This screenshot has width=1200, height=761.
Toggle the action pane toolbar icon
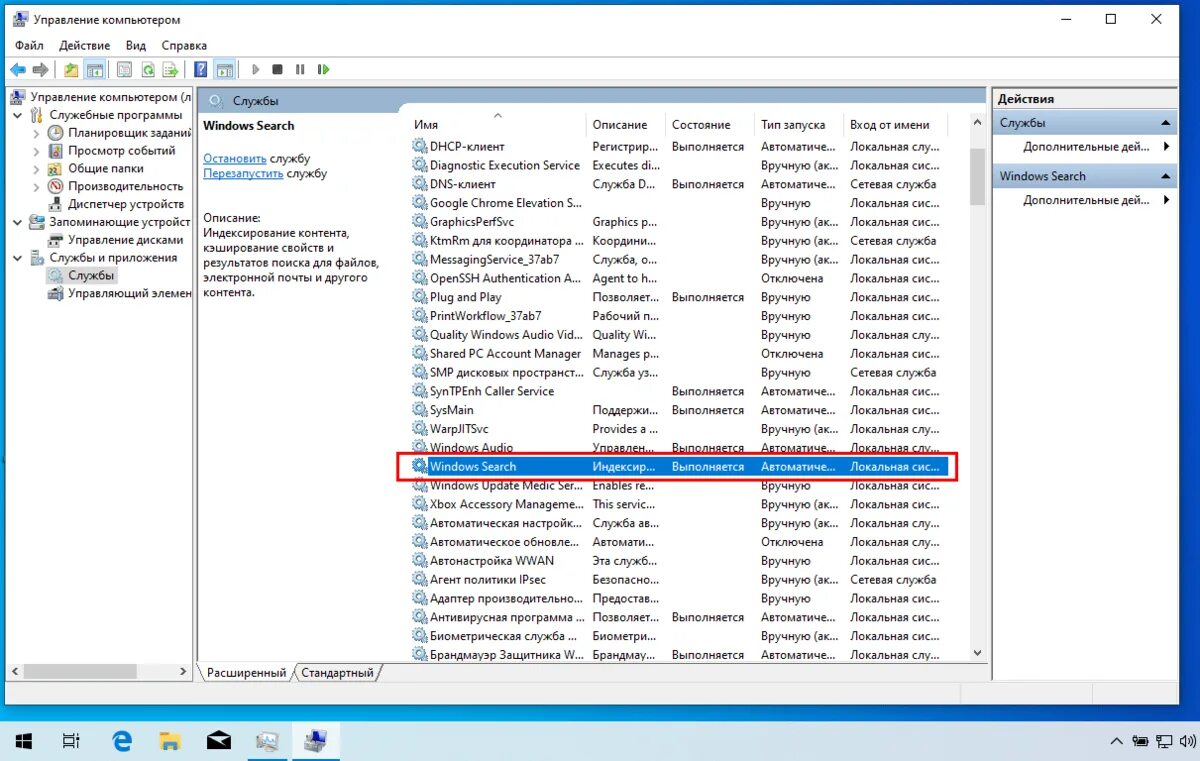pyautogui.click(x=225, y=70)
